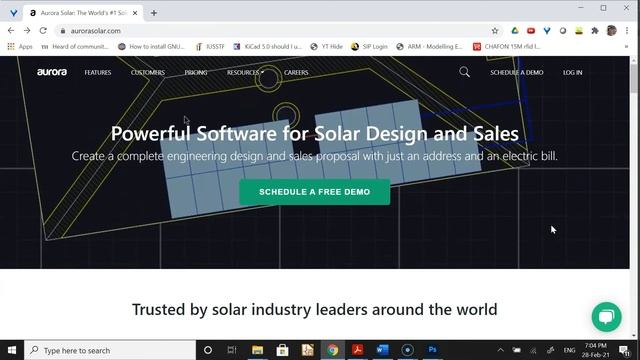Click the address bar URL field
Image resolution: width=640 pixels, height=360 pixels.
coord(278,31)
